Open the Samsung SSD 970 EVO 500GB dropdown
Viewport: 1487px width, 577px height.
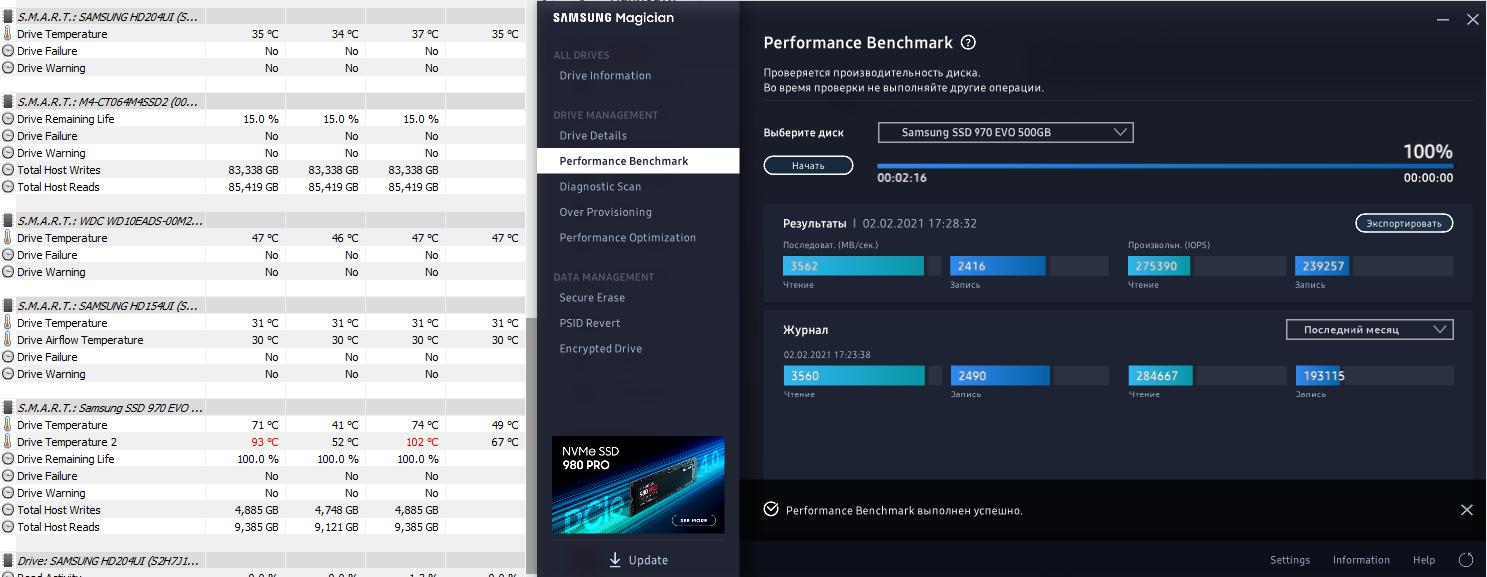[1005, 132]
